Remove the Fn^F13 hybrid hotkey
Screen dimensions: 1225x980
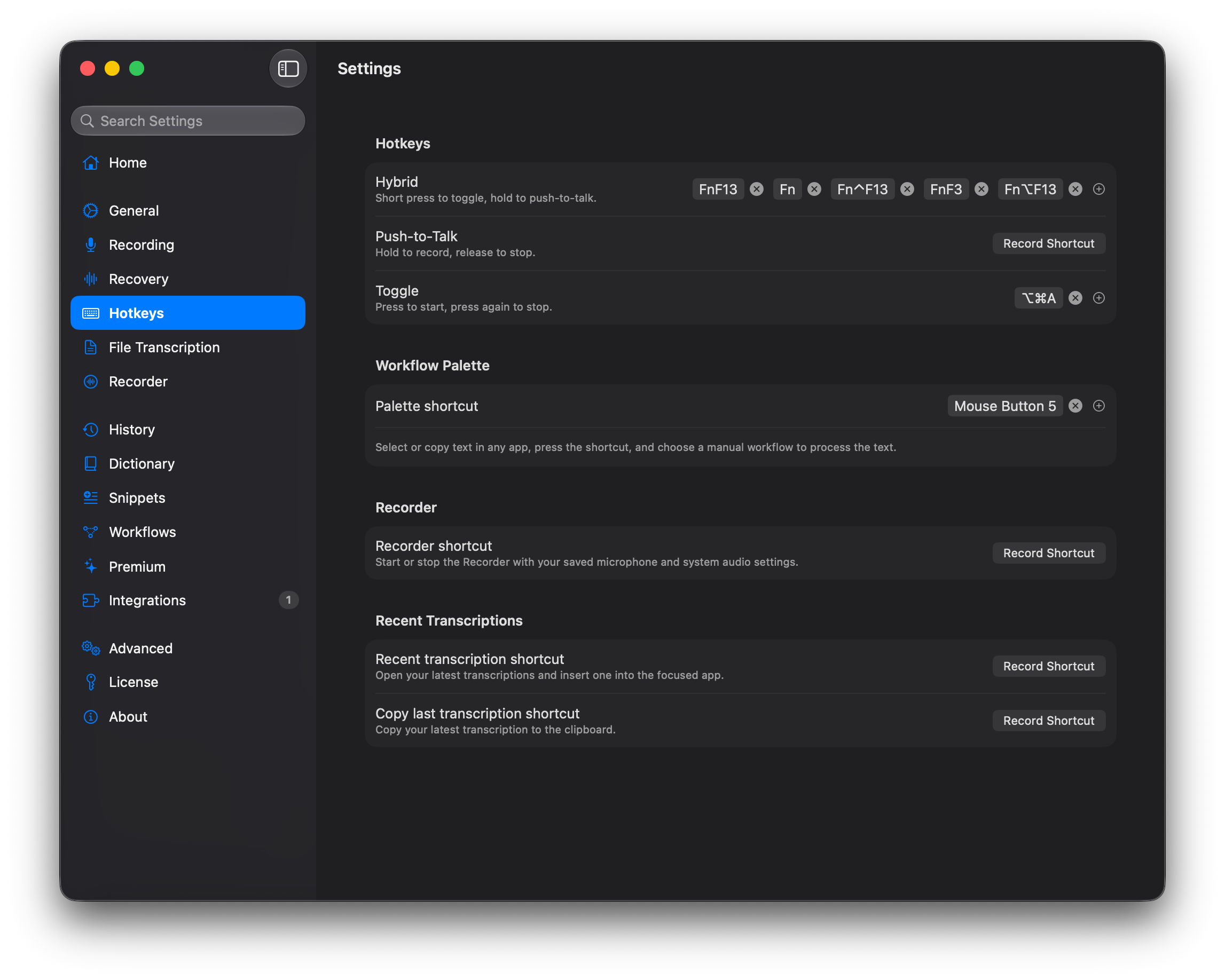coord(907,189)
